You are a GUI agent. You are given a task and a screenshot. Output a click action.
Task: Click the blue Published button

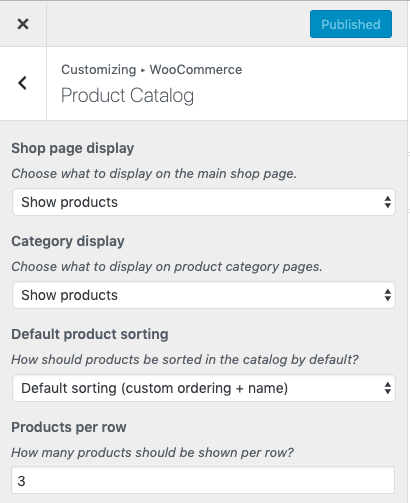point(351,24)
